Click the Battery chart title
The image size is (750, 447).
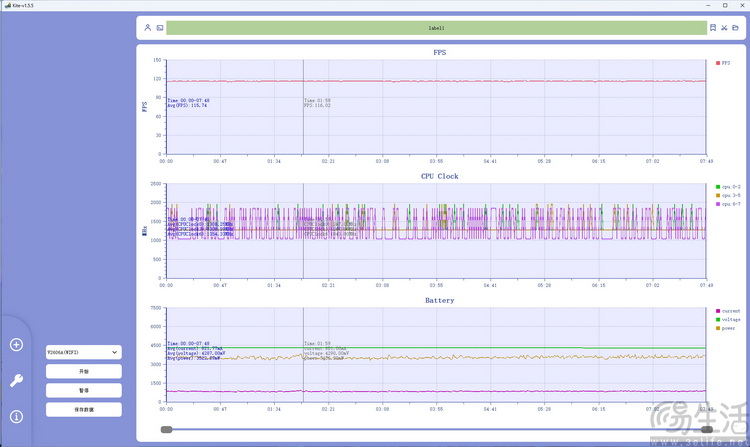pyautogui.click(x=440, y=300)
